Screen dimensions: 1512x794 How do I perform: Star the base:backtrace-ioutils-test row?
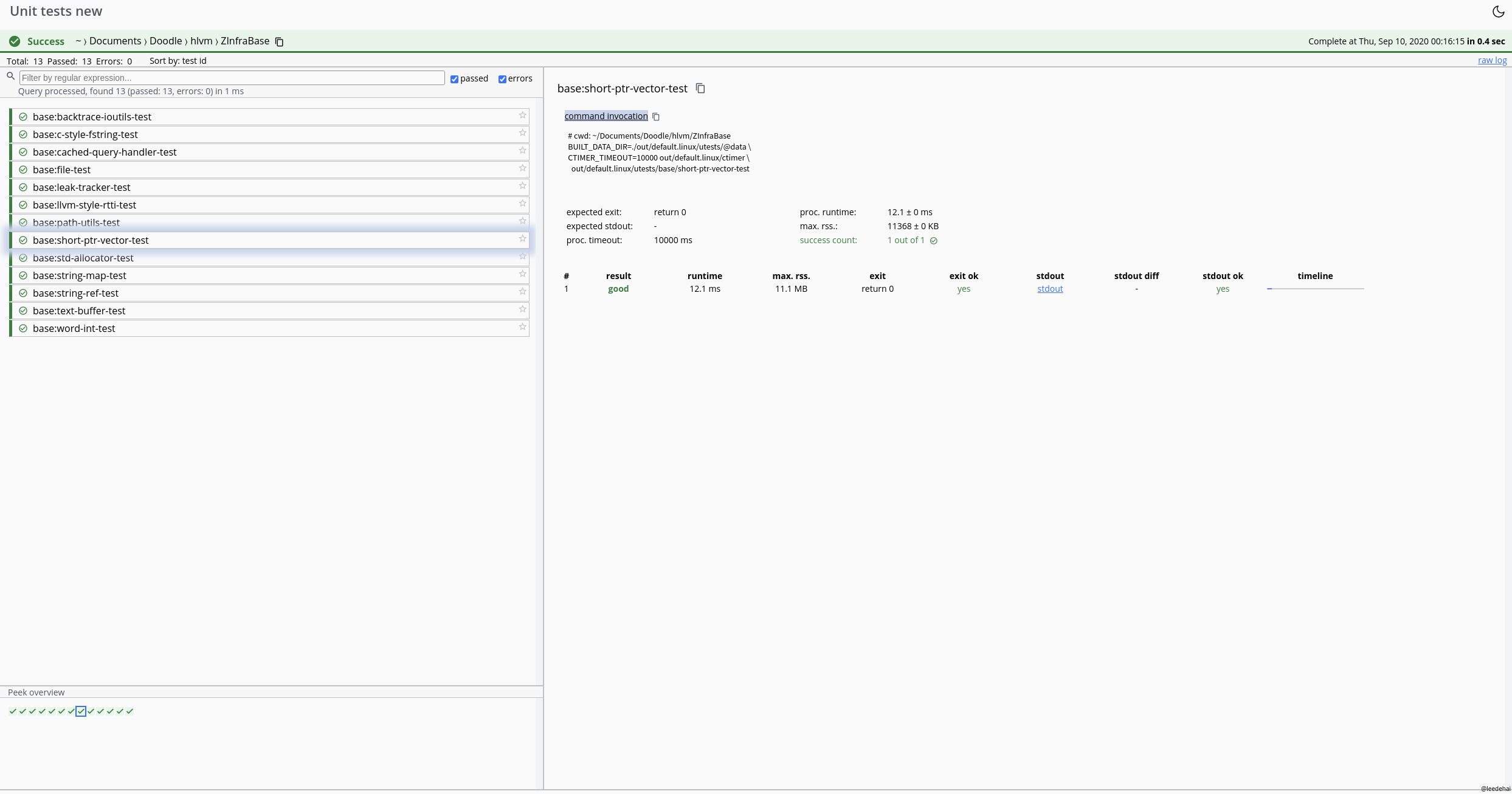click(522, 115)
